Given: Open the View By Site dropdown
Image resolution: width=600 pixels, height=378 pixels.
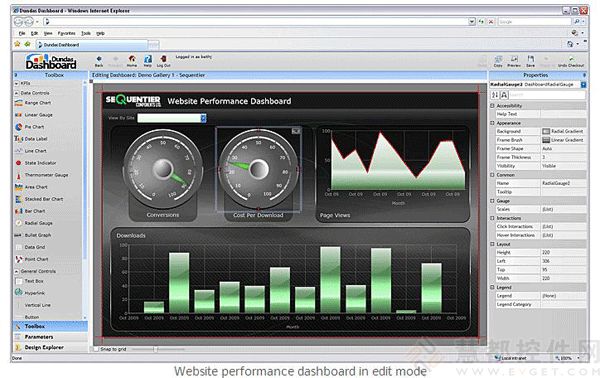Looking at the screenshot, I should [x=204, y=118].
